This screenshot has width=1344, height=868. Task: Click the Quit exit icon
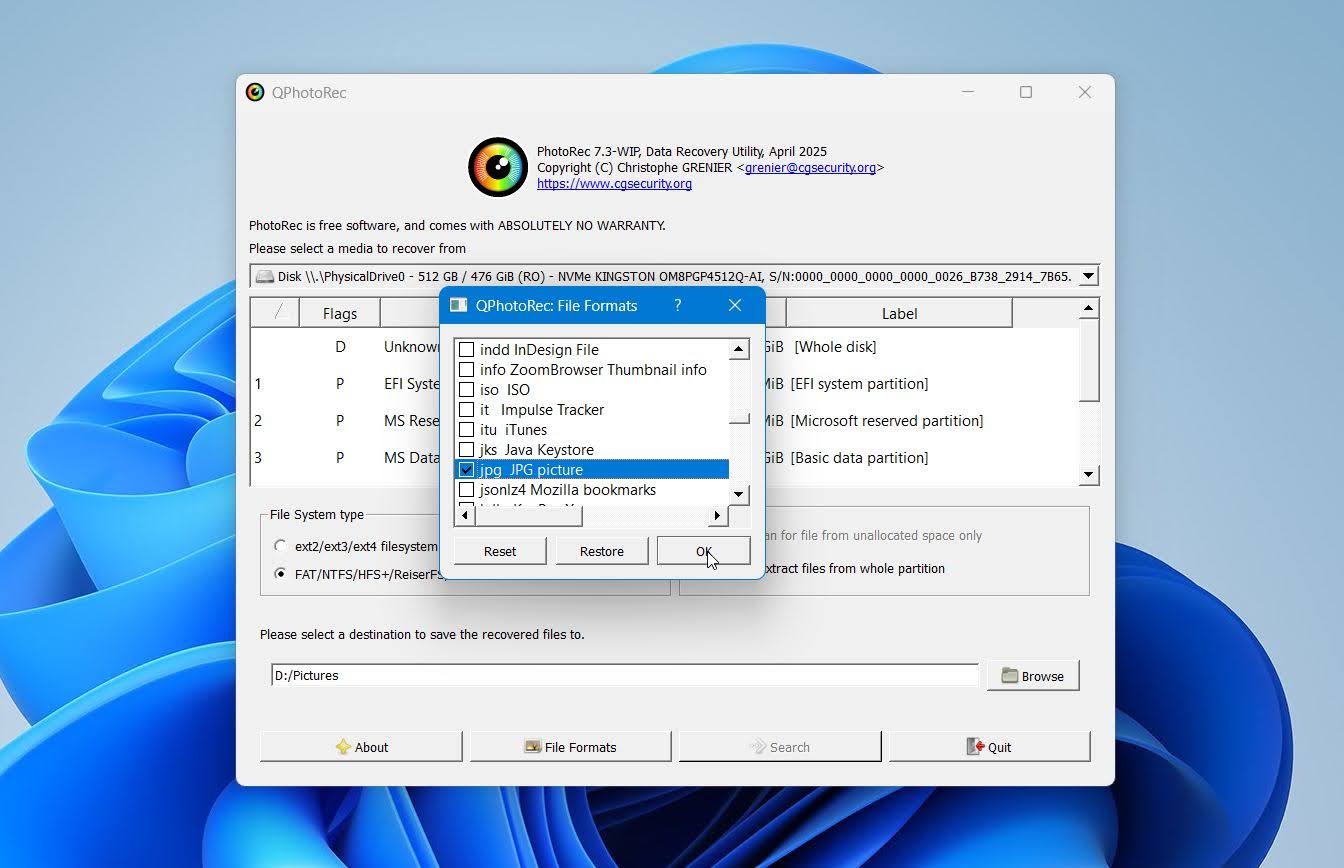pyautogui.click(x=972, y=746)
